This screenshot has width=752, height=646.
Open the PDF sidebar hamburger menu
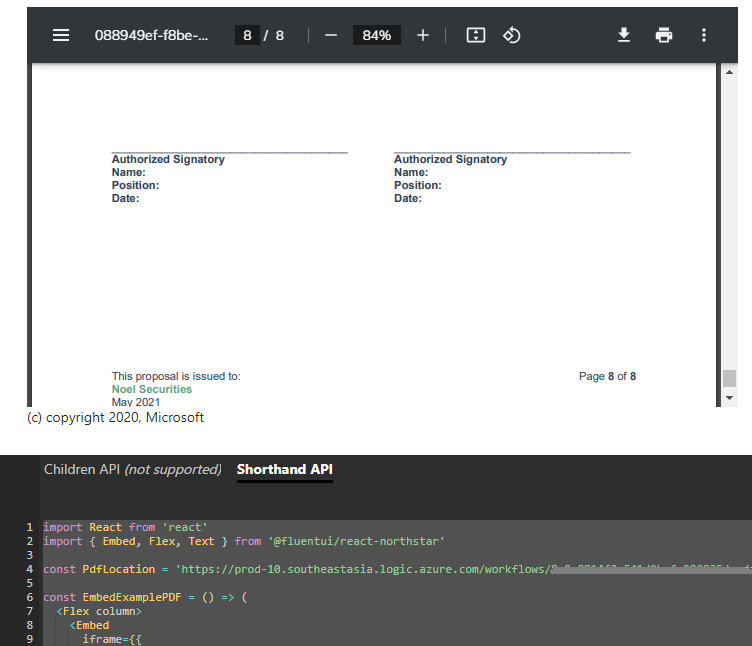pyautogui.click(x=61, y=35)
